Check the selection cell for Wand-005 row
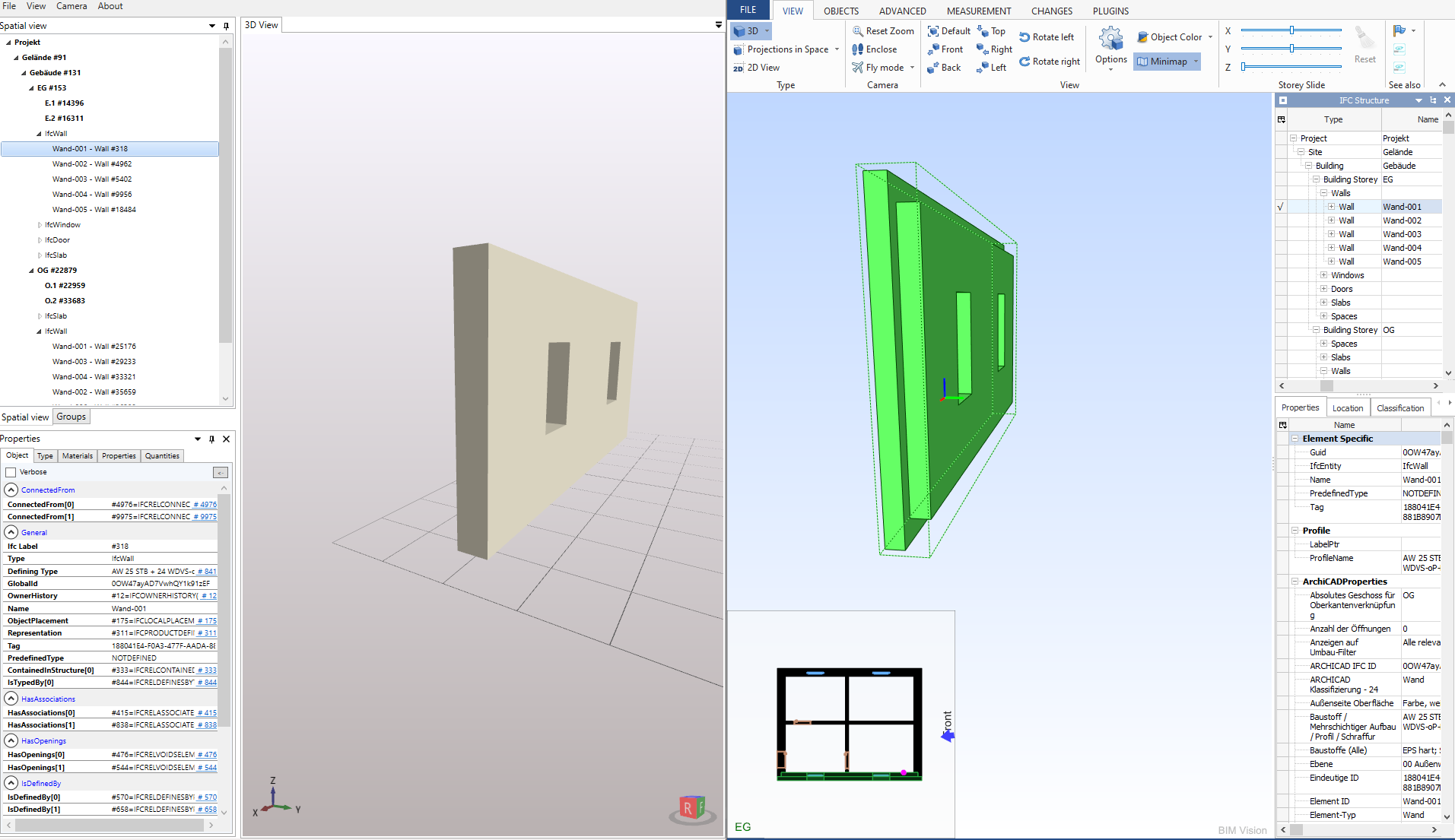The width and height of the screenshot is (1455, 840). click(x=1281, y=262)
